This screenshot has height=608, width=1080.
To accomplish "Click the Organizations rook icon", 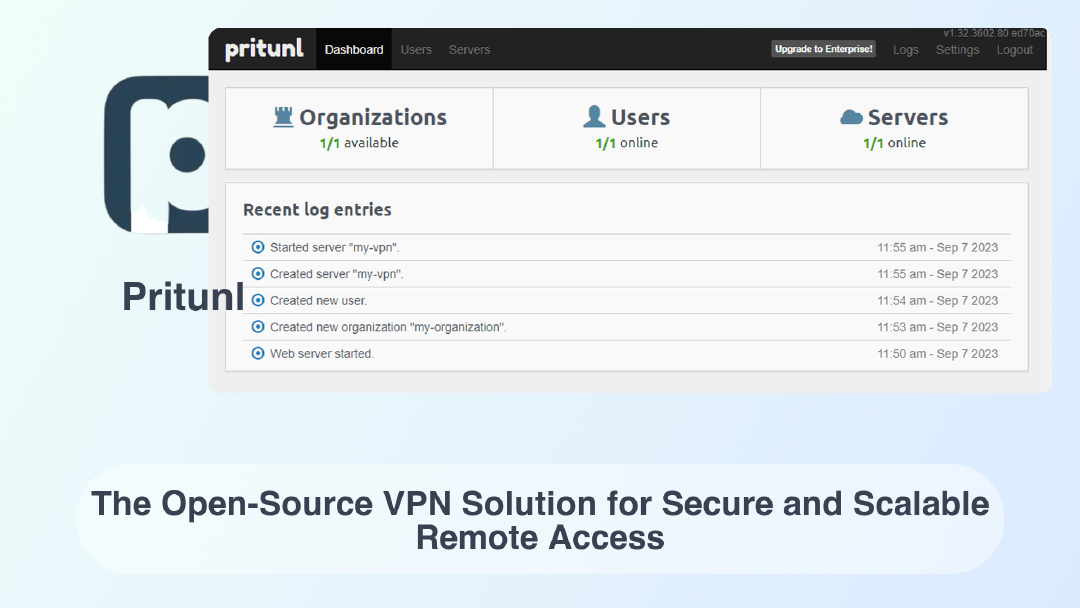I will [284, 117].
